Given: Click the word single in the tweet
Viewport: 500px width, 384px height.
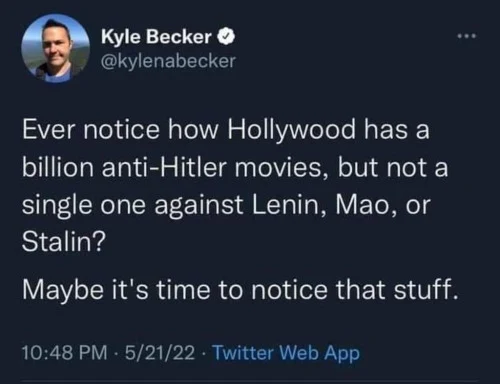Looking at the screenshot, I should pyautogui.click(x=57, y=206).
